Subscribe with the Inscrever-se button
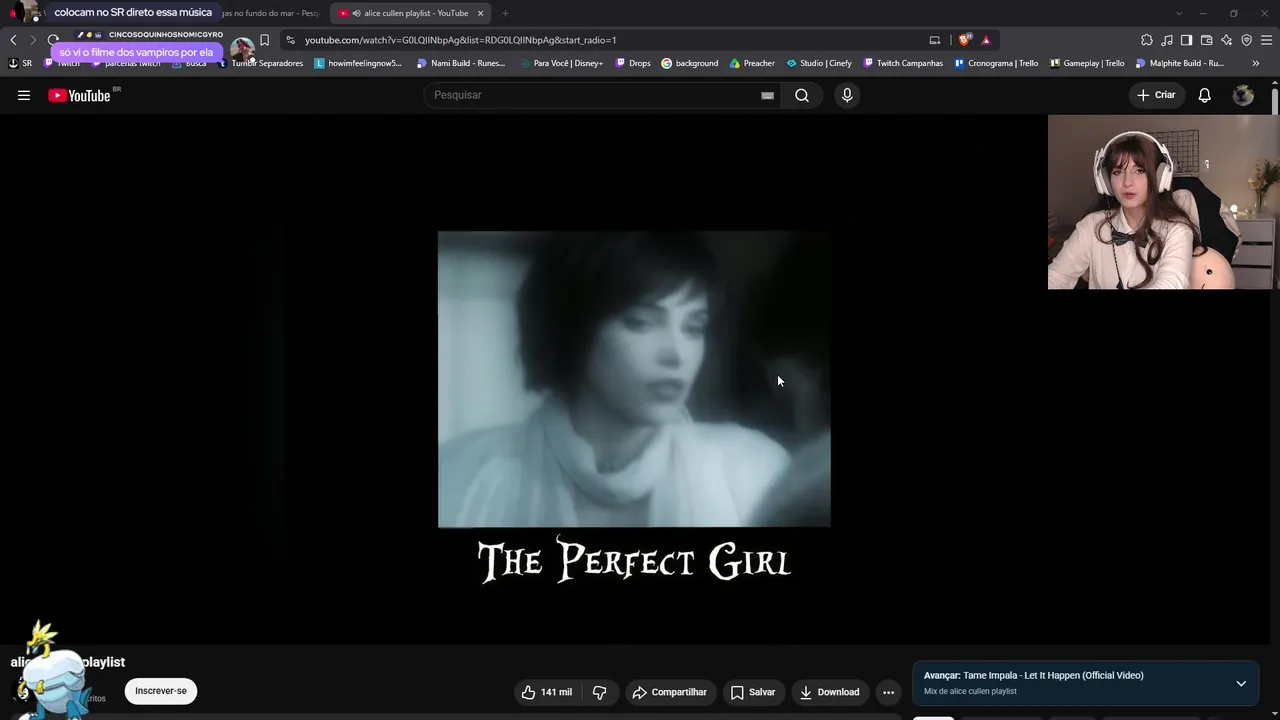This screenshot has width=1280, height=720. click(161, 691)
